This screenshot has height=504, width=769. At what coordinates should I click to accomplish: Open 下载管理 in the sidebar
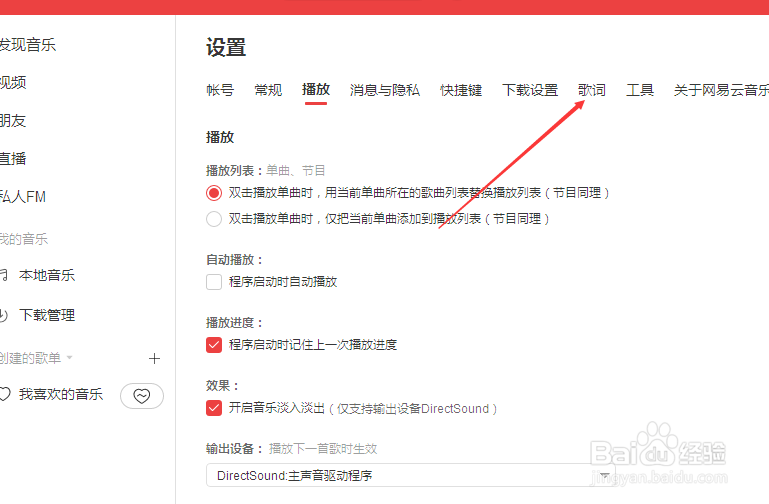(x=47, y=315)
